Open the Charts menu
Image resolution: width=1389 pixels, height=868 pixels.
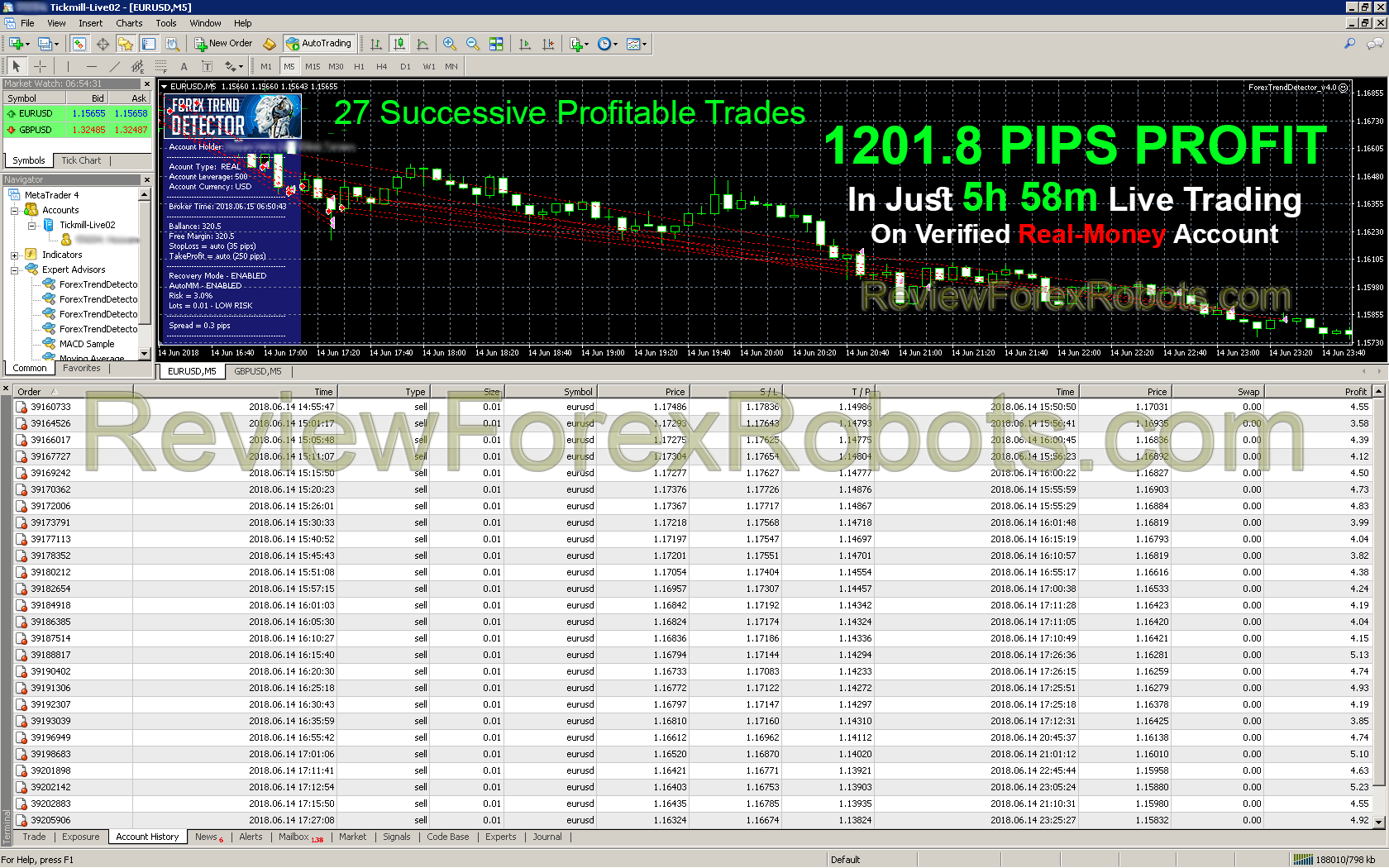coord(129,23)
